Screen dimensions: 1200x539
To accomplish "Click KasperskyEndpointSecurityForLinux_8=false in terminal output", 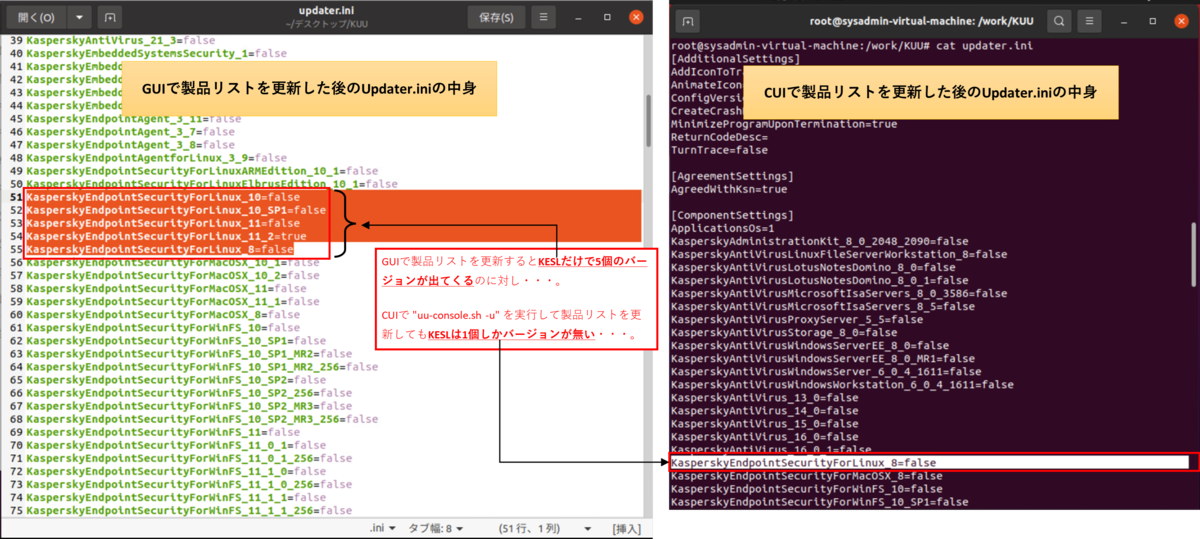I will (x=804, y=463).
